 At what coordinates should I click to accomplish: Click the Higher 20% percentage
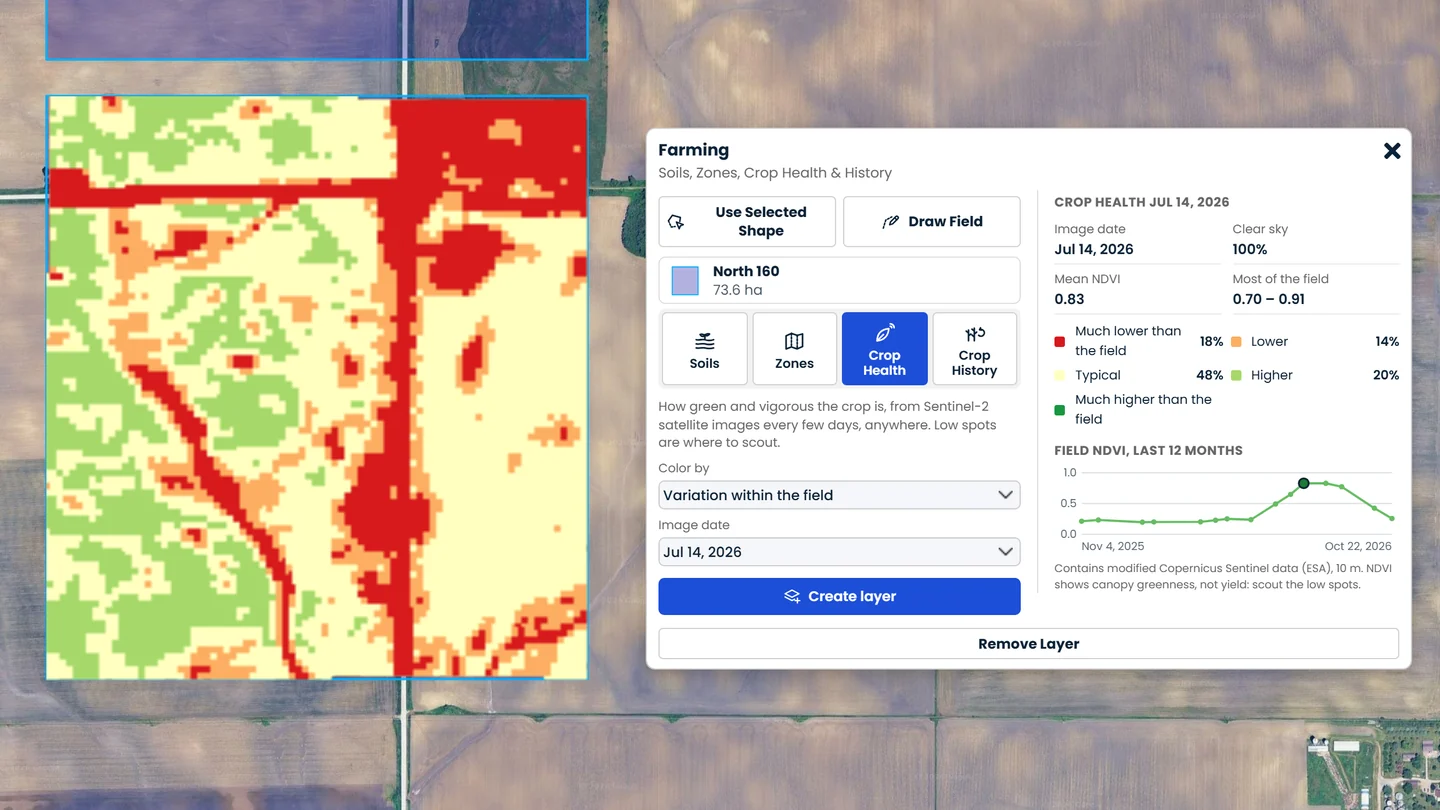[x=1386, y=375]
